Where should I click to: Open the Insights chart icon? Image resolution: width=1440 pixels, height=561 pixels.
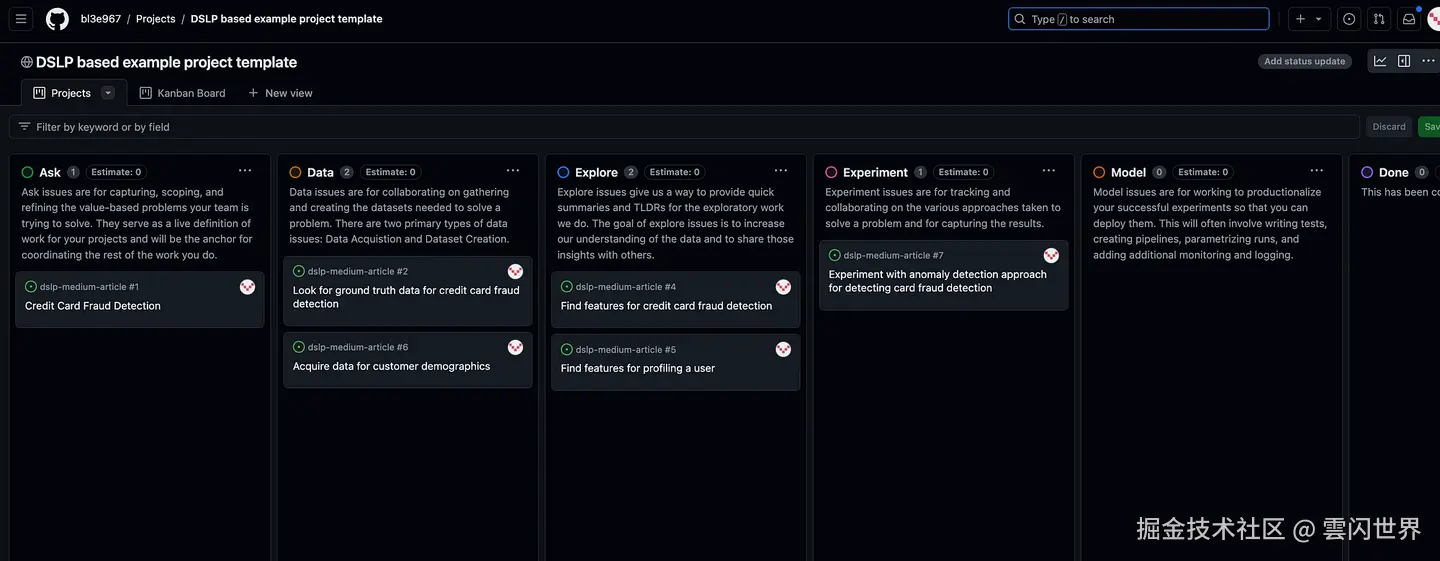[1380, 61]
